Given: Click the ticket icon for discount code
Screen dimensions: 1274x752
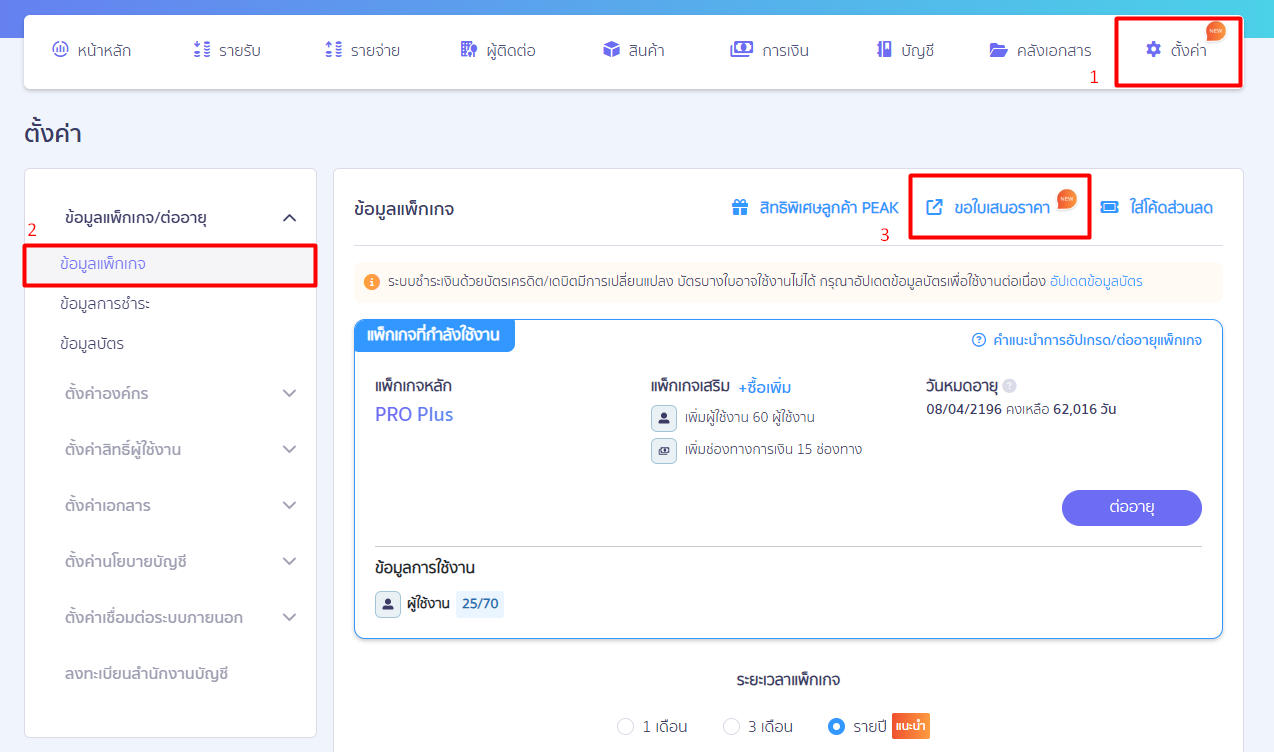Looking at the screenshot, I should (x=1109, y=207).
